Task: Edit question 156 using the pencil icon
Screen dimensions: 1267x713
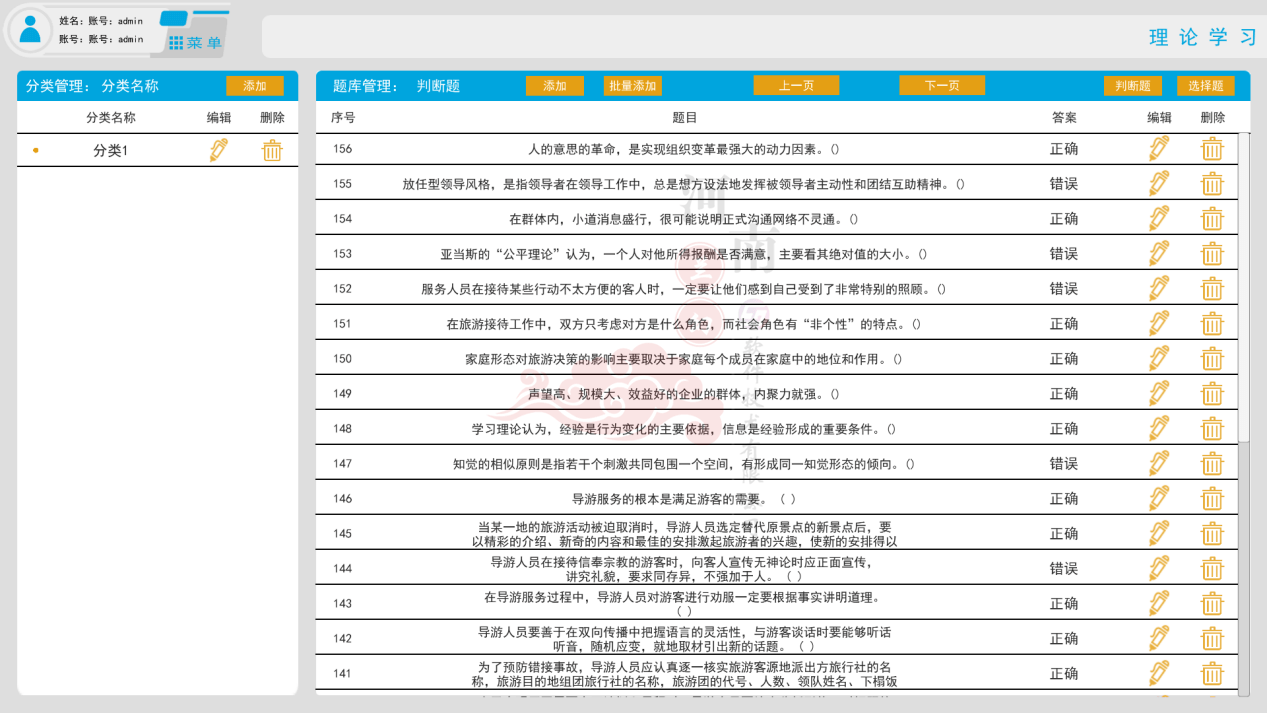Action: click(1159, 147)
